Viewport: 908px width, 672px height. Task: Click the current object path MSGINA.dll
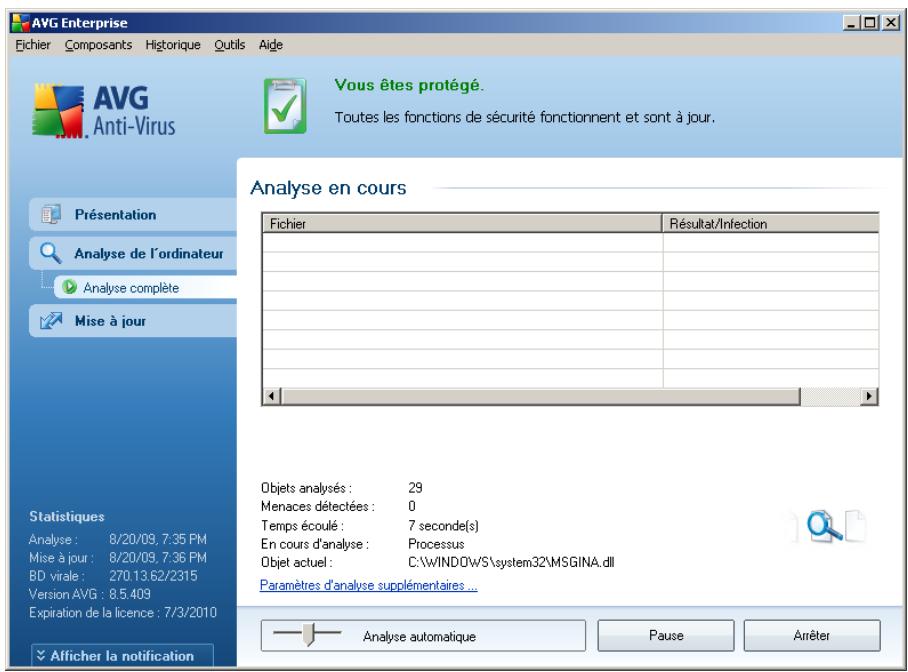511,562
